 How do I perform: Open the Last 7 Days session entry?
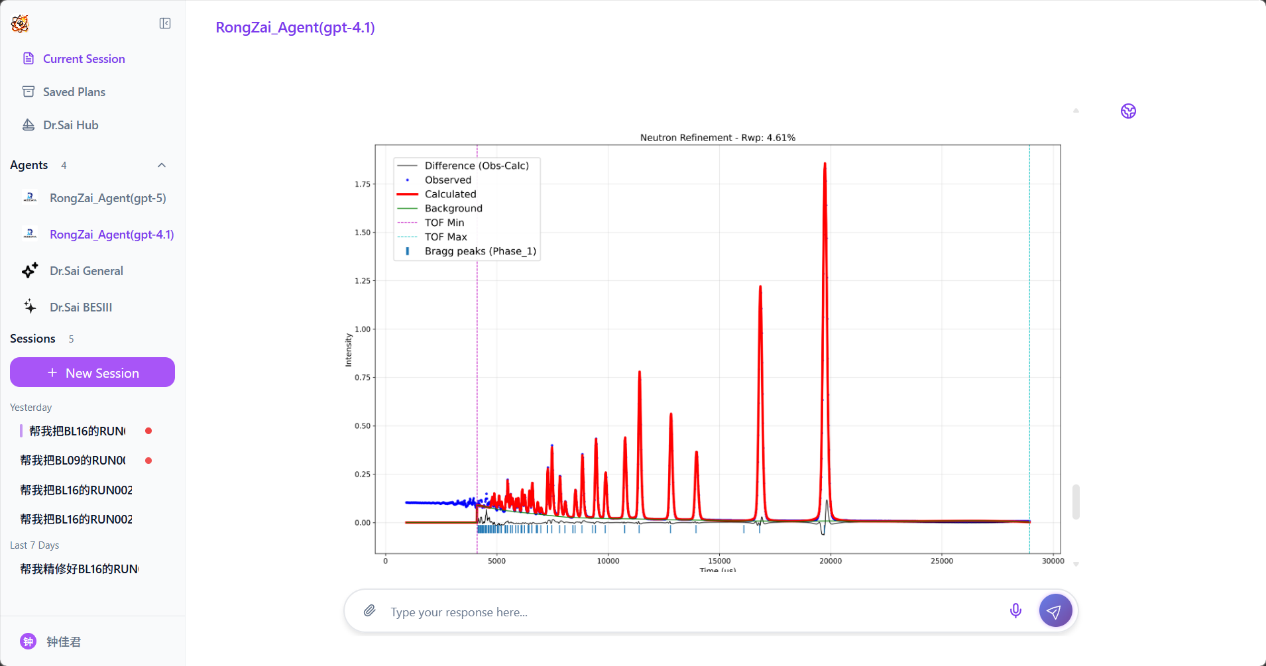coord(78,568)
